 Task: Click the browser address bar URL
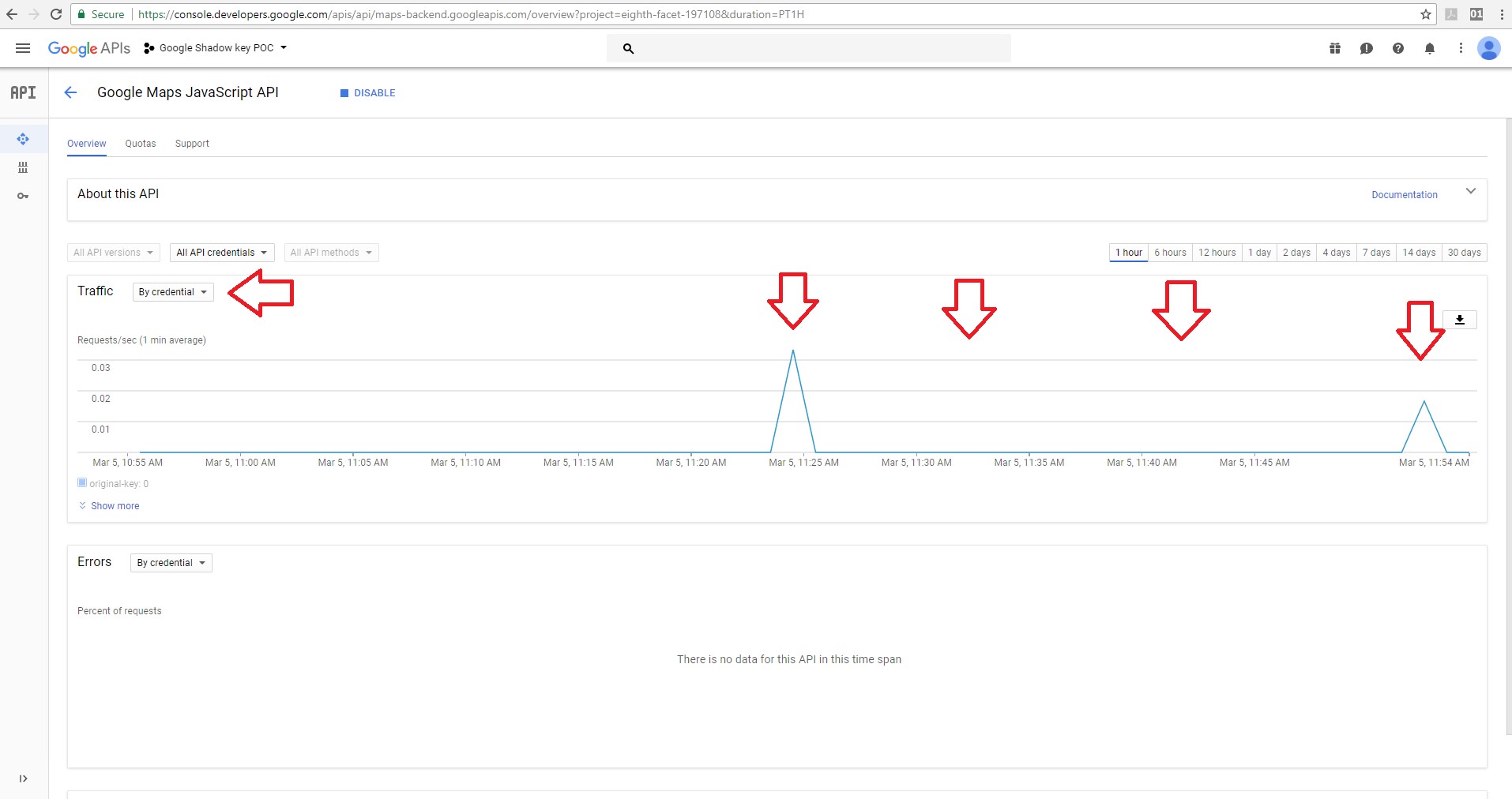pos(471,14)
